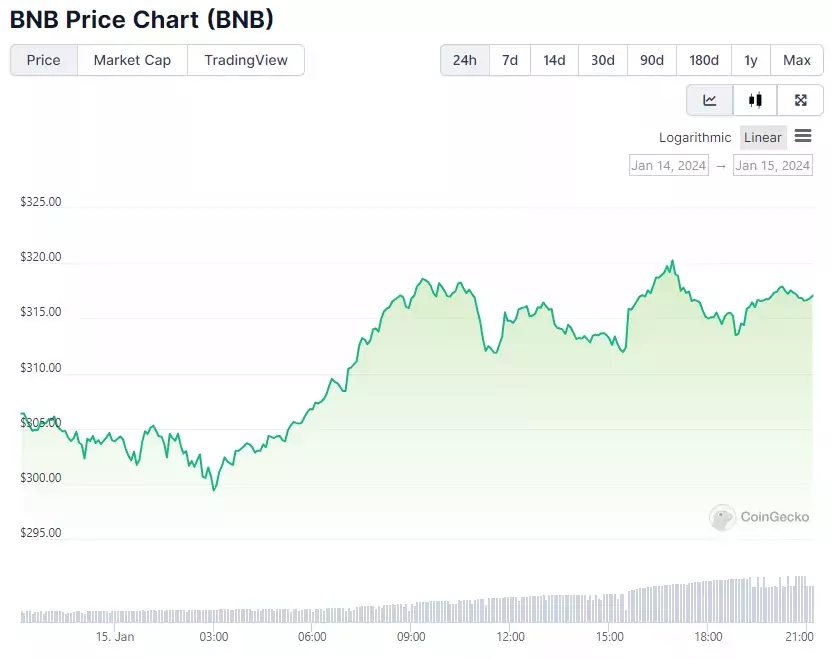The image size is (833, 659).
Task: Choose the 30d range button
Action: pos(603,60)
